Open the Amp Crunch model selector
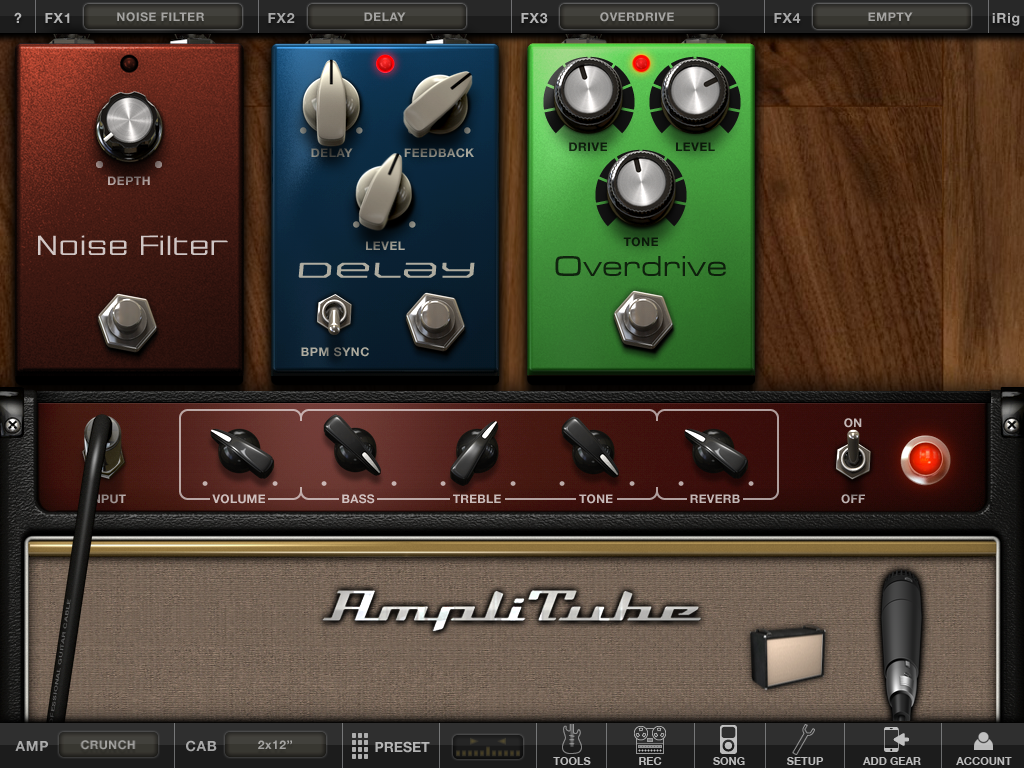Image resolution: width=1024 pixels, height=768 pixels. [108, 745]
